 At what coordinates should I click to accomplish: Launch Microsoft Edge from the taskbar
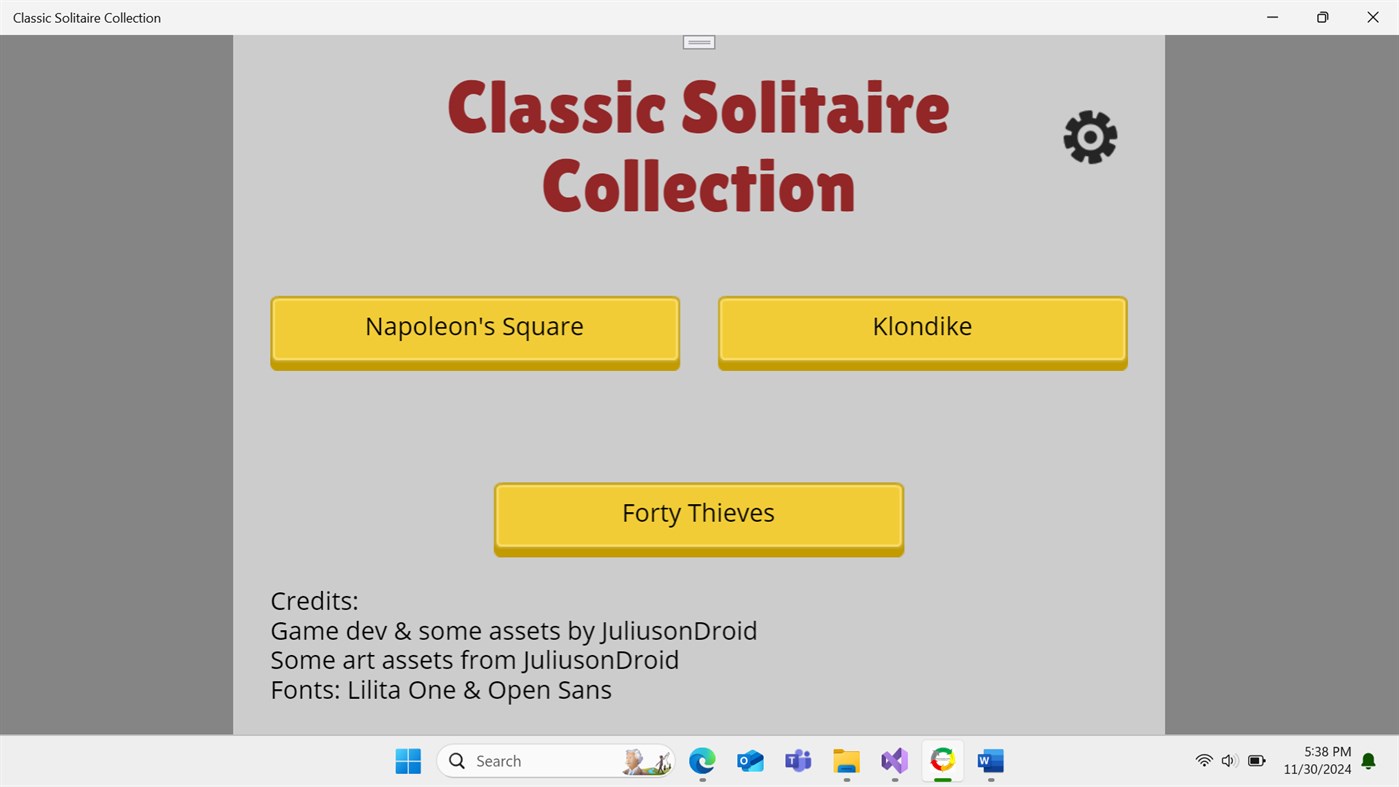[x=701, y=760]
